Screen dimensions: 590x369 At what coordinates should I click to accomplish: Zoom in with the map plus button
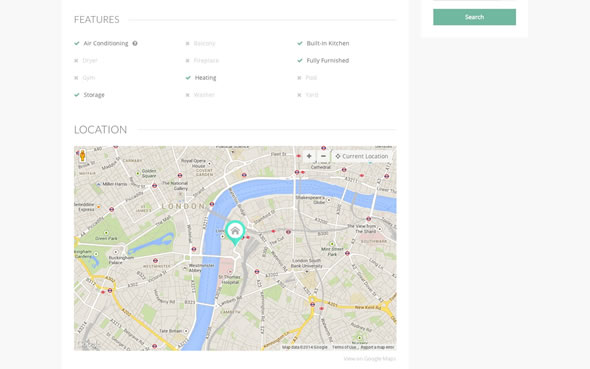point(309,156)
